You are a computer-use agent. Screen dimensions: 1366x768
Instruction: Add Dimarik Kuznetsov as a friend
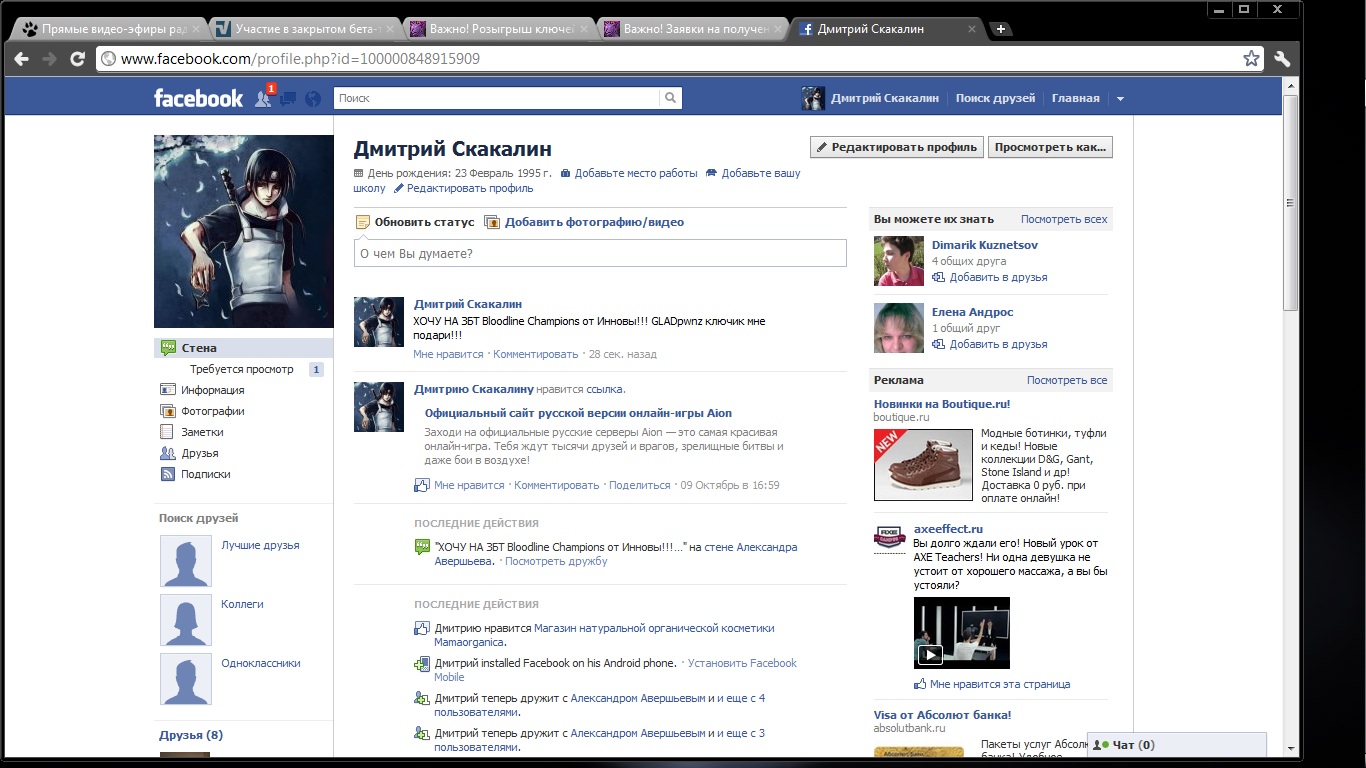tap(997, 277)
